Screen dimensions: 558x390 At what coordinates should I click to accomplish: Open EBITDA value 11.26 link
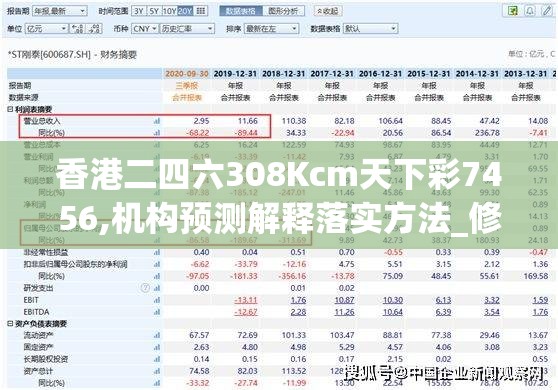(344, 312)
